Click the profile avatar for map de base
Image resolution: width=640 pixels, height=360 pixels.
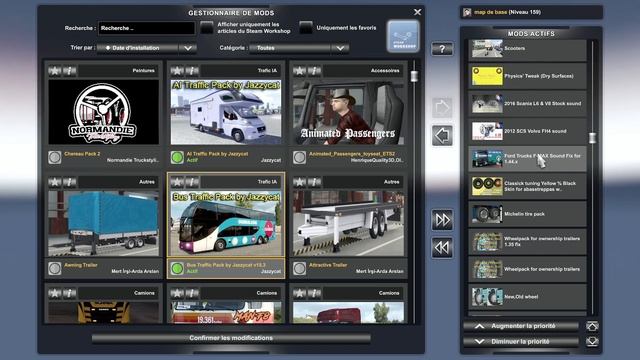point(467,12)
